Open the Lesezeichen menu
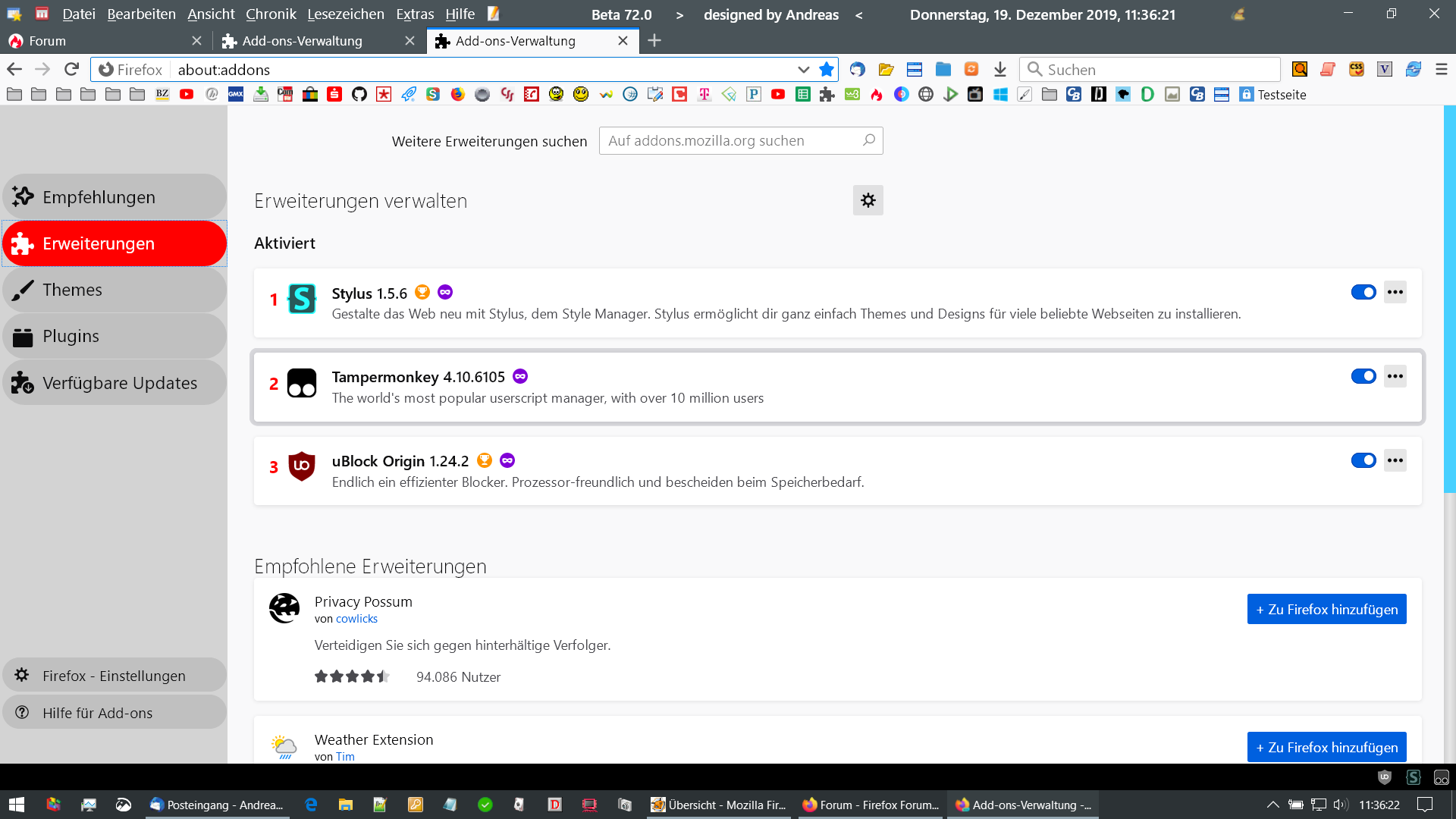 [345, 14]
